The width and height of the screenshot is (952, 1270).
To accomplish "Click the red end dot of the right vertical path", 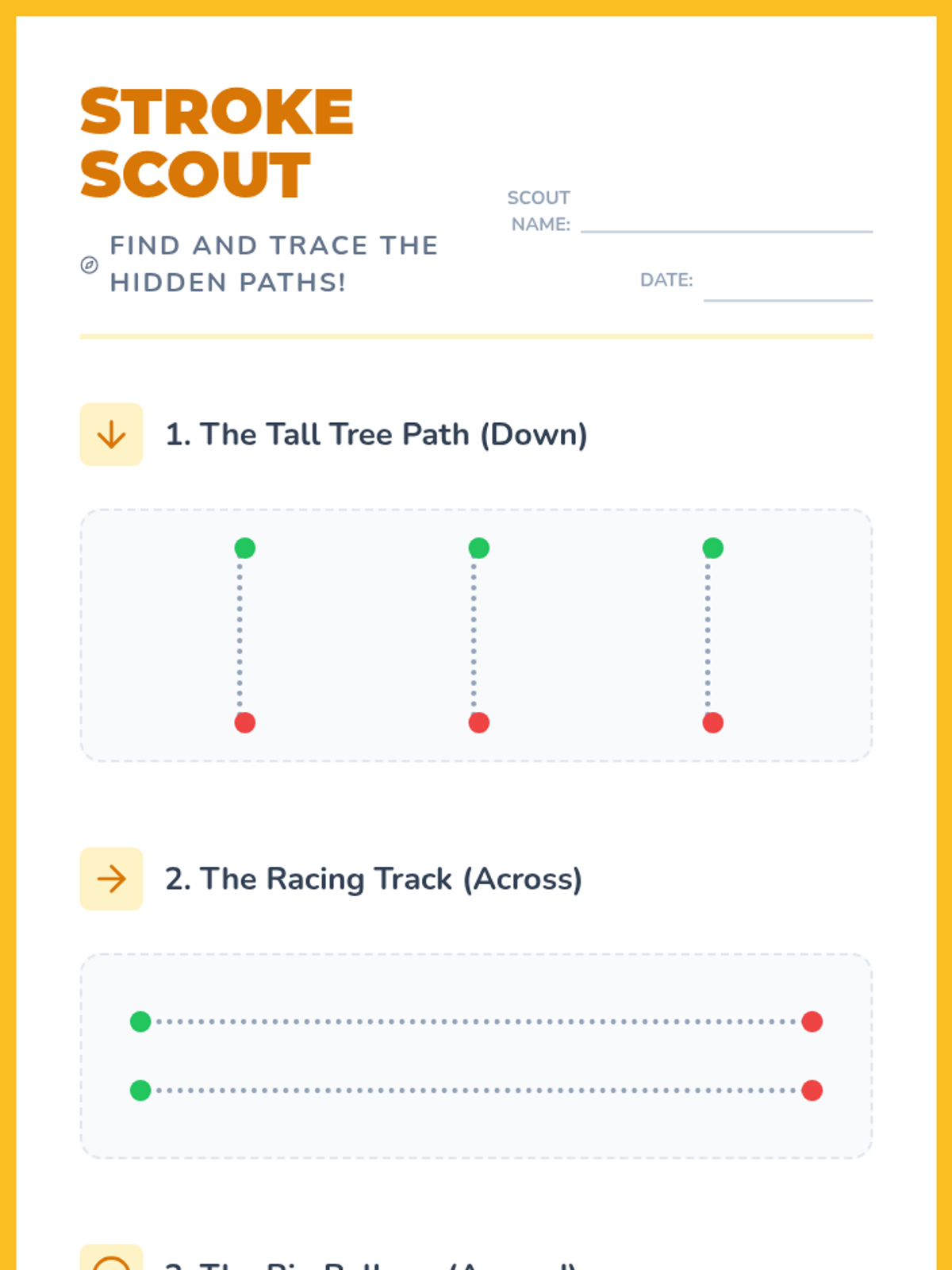I will point(713,722).
